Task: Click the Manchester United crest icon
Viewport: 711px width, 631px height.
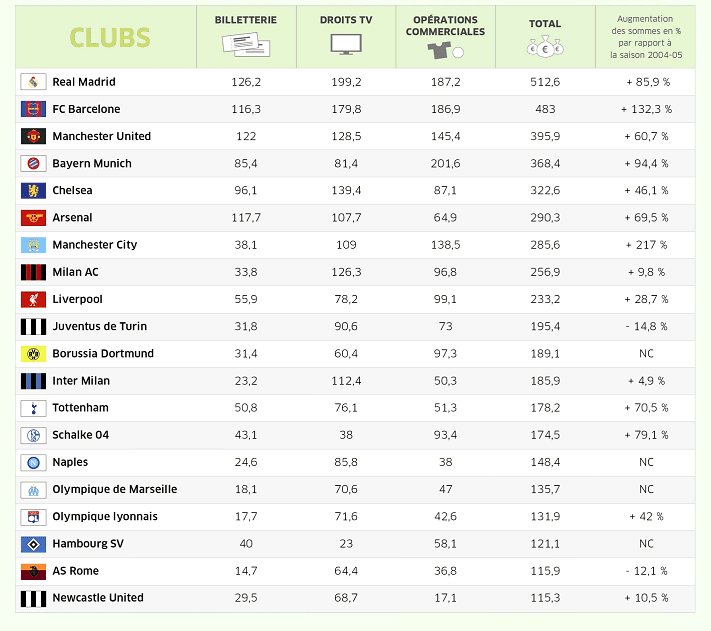Action: [33, 136]
